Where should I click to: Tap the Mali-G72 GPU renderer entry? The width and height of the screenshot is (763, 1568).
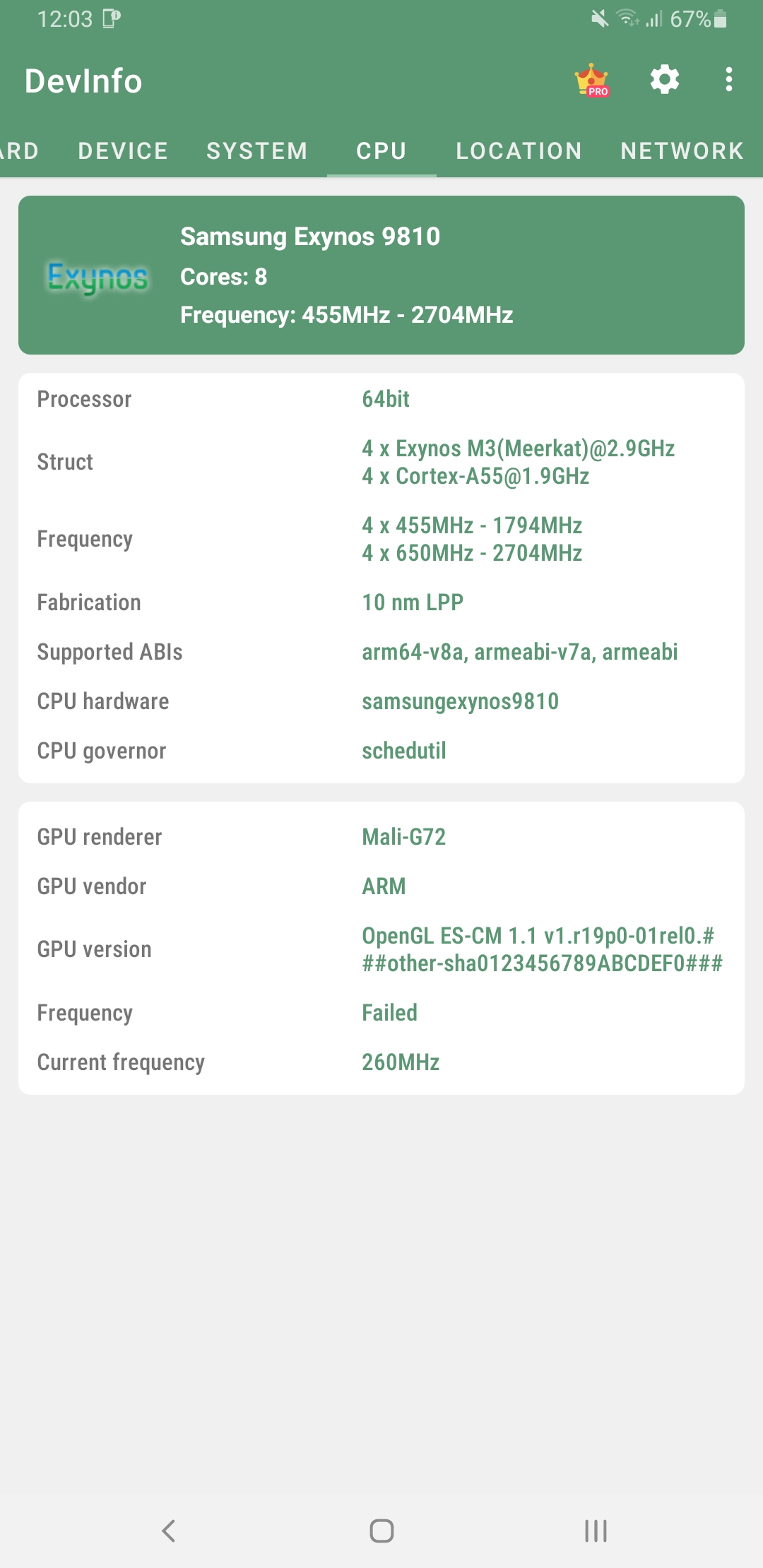(403, 836)
